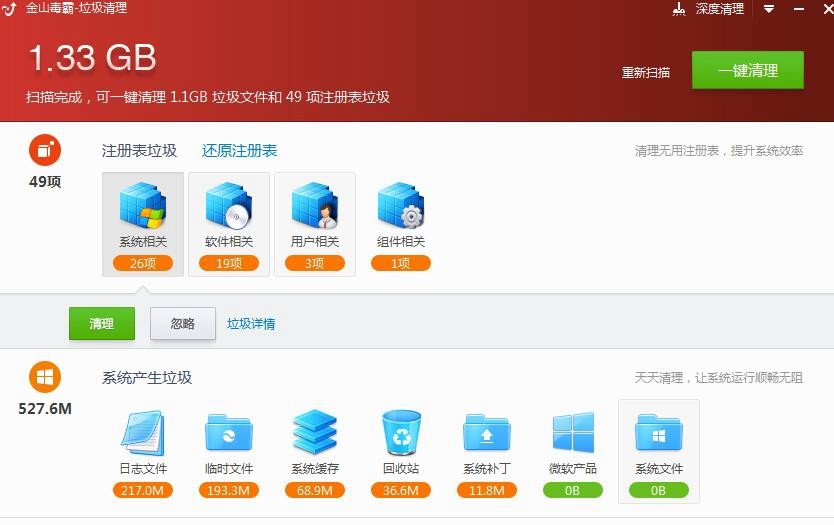Click the 11.8M size badge
834x525 pixels.
pos(487,490)
